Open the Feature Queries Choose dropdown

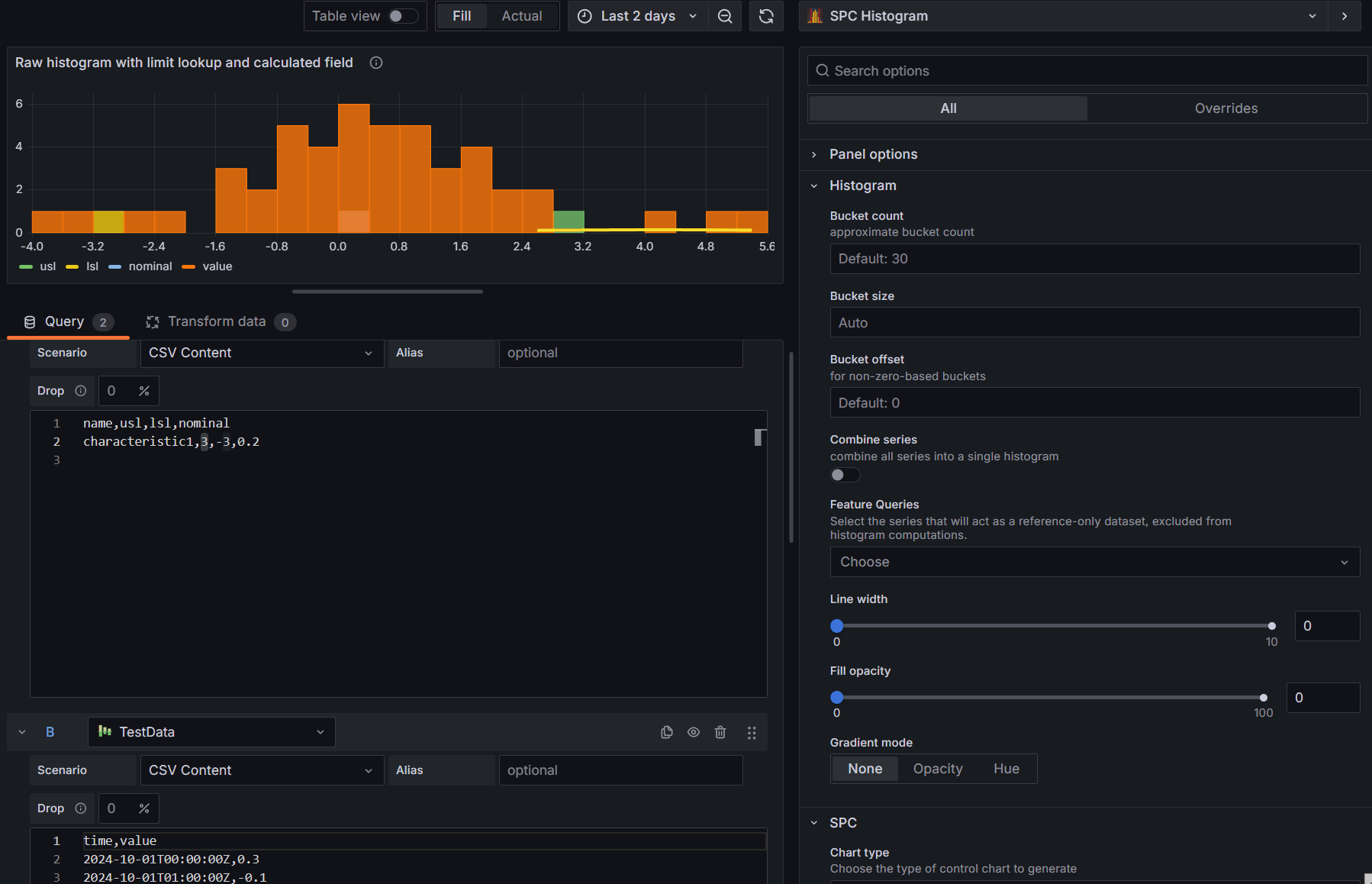(1094, 562)
